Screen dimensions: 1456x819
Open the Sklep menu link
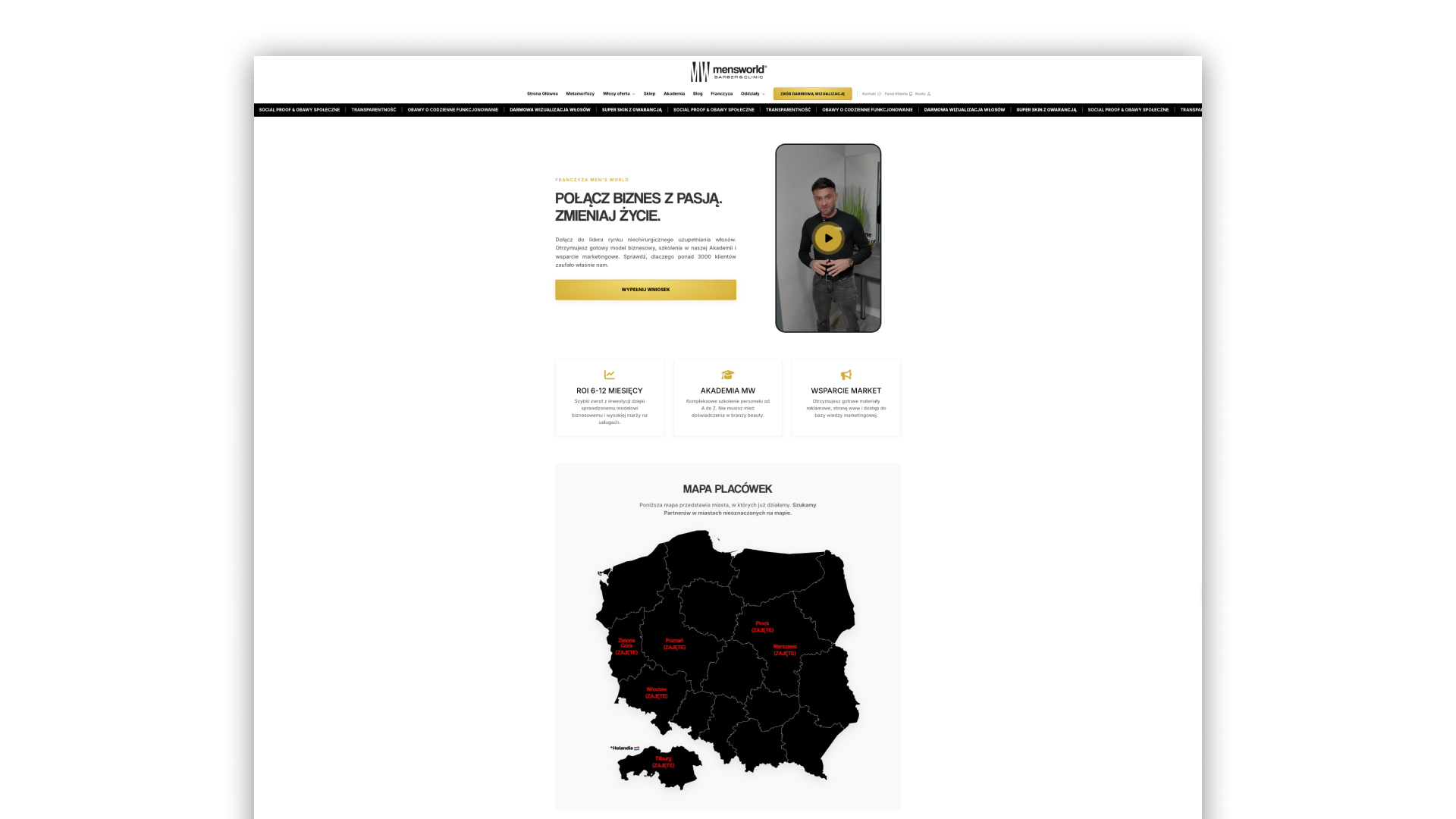tap(649, 94)
